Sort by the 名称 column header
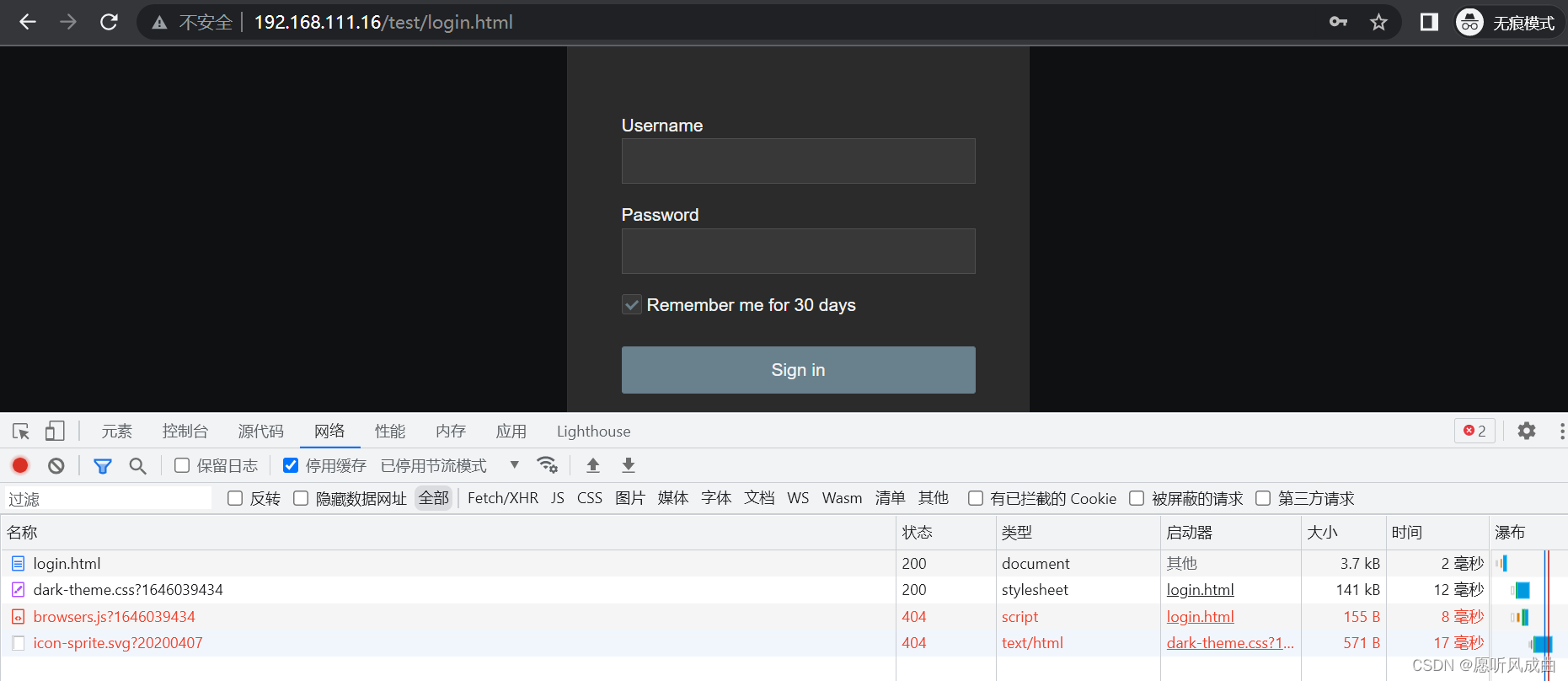 447,533
